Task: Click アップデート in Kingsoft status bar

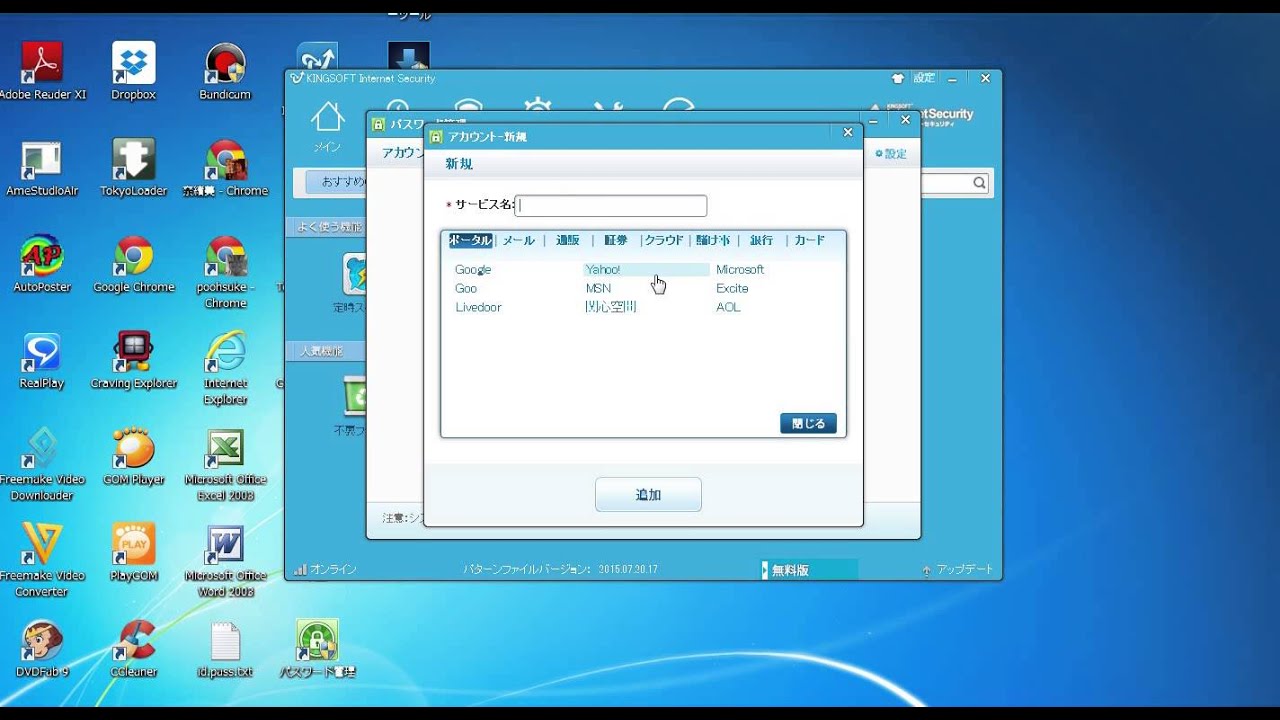Action: 958,569
